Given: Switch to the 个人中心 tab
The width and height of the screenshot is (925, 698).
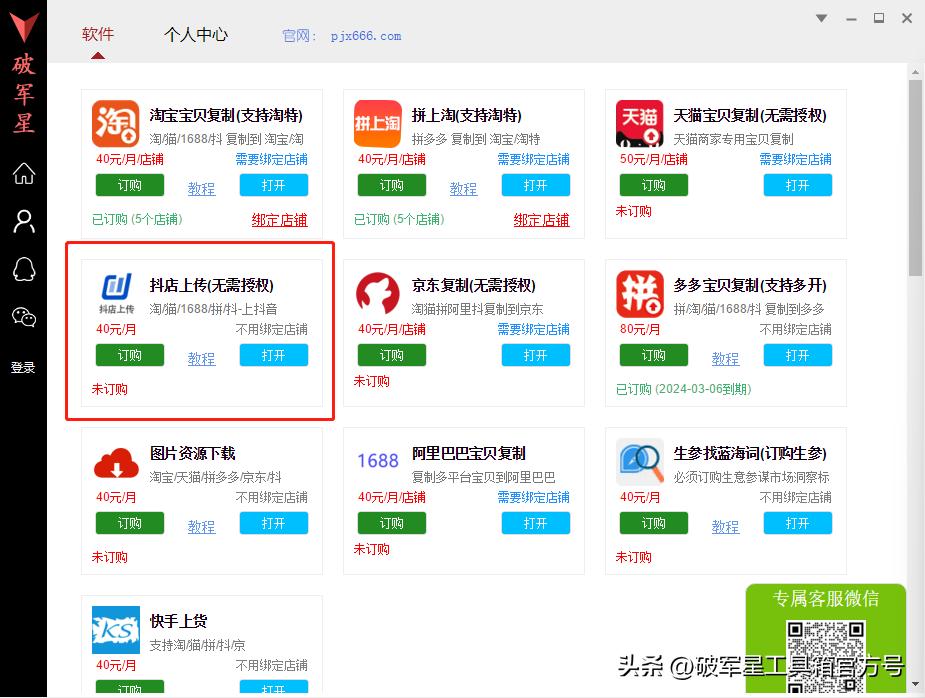Looking at the screenshot, I should (196, 33).
